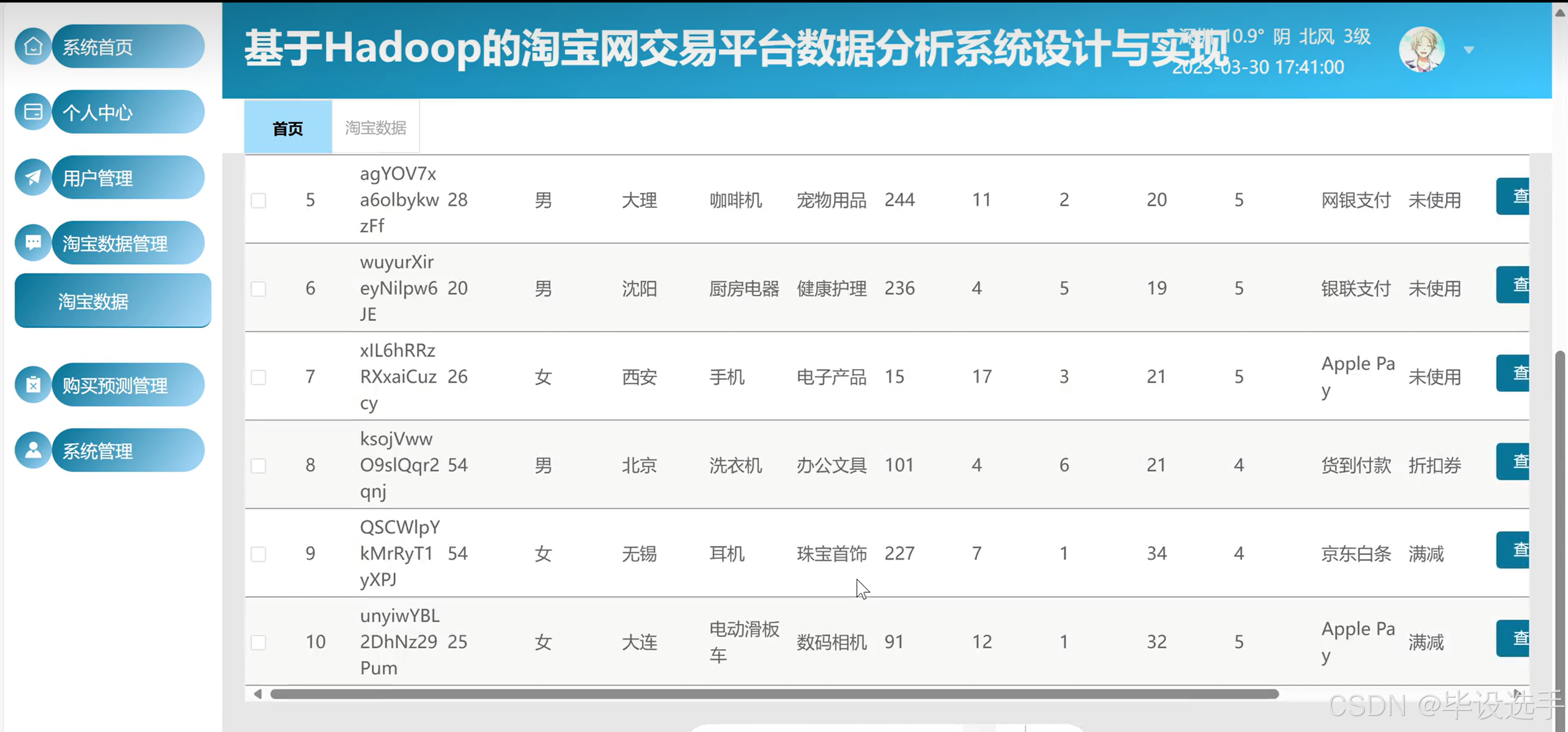
Task: Click the 查 button in the 大连 row
Action: pos(1513,637)
